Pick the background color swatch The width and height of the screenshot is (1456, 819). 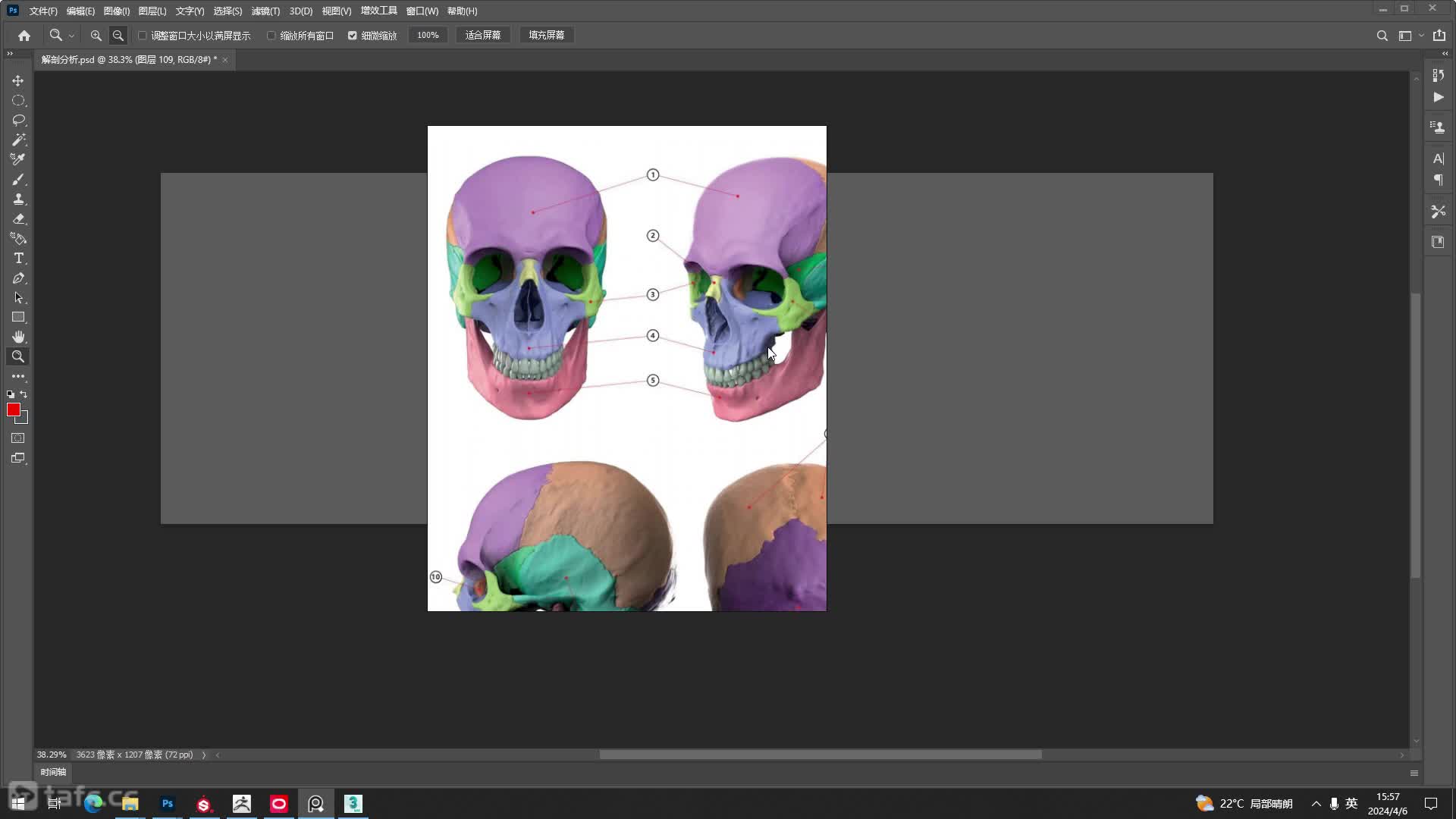coord(24,419)
